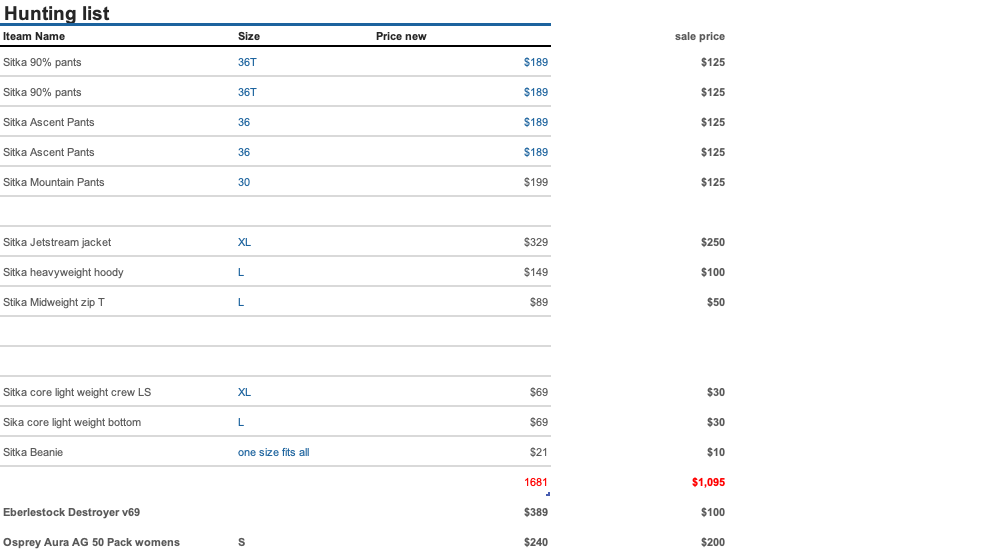Select the Osprey Aura AG 50 Pack cell
Viewport: 993px width, 557px height.
[91, 542]
